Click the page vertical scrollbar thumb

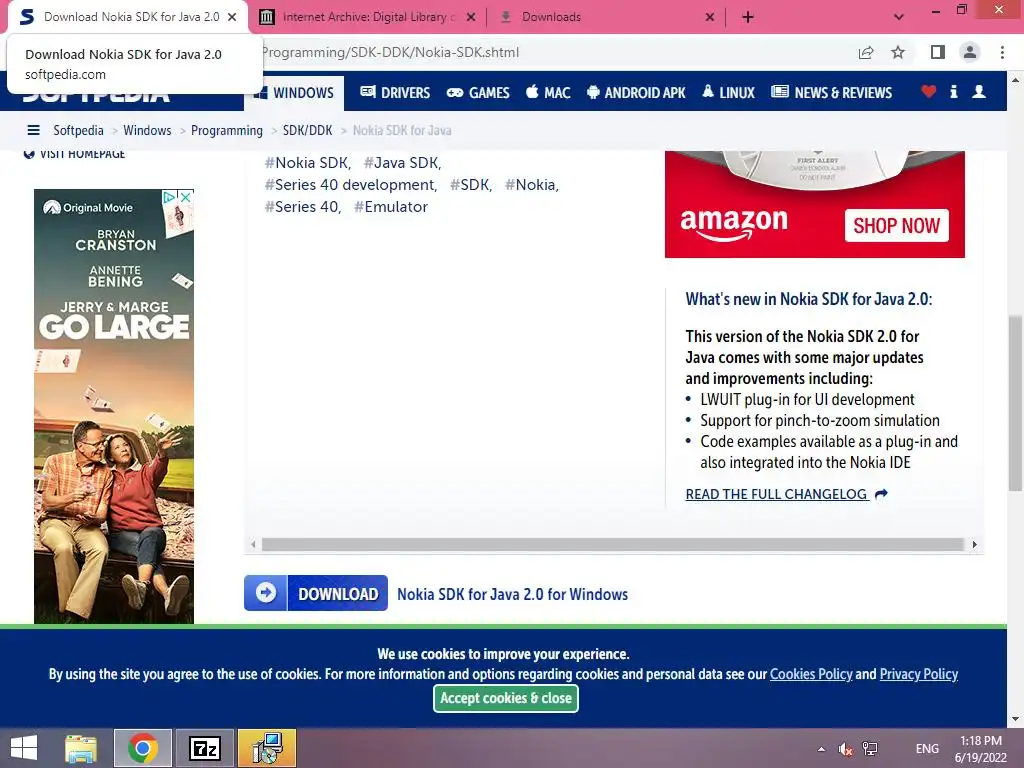click(1015, 402)
